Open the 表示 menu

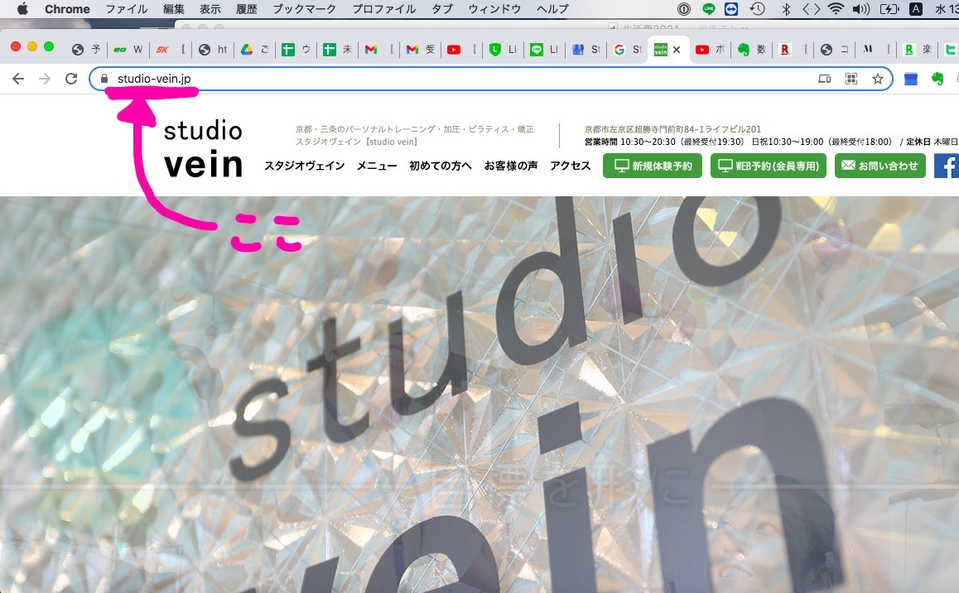pyautogui.click(x=210, y=9)
